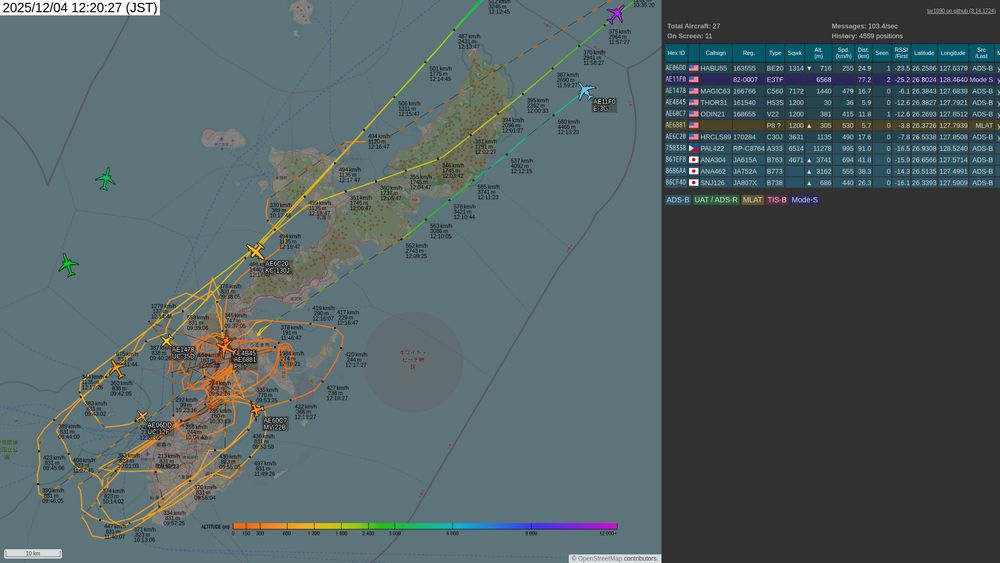Viewport: 1000px width, 563px height.
Task: Click squawk 7172 in MAGIC63 row
Action: [795, 91]
